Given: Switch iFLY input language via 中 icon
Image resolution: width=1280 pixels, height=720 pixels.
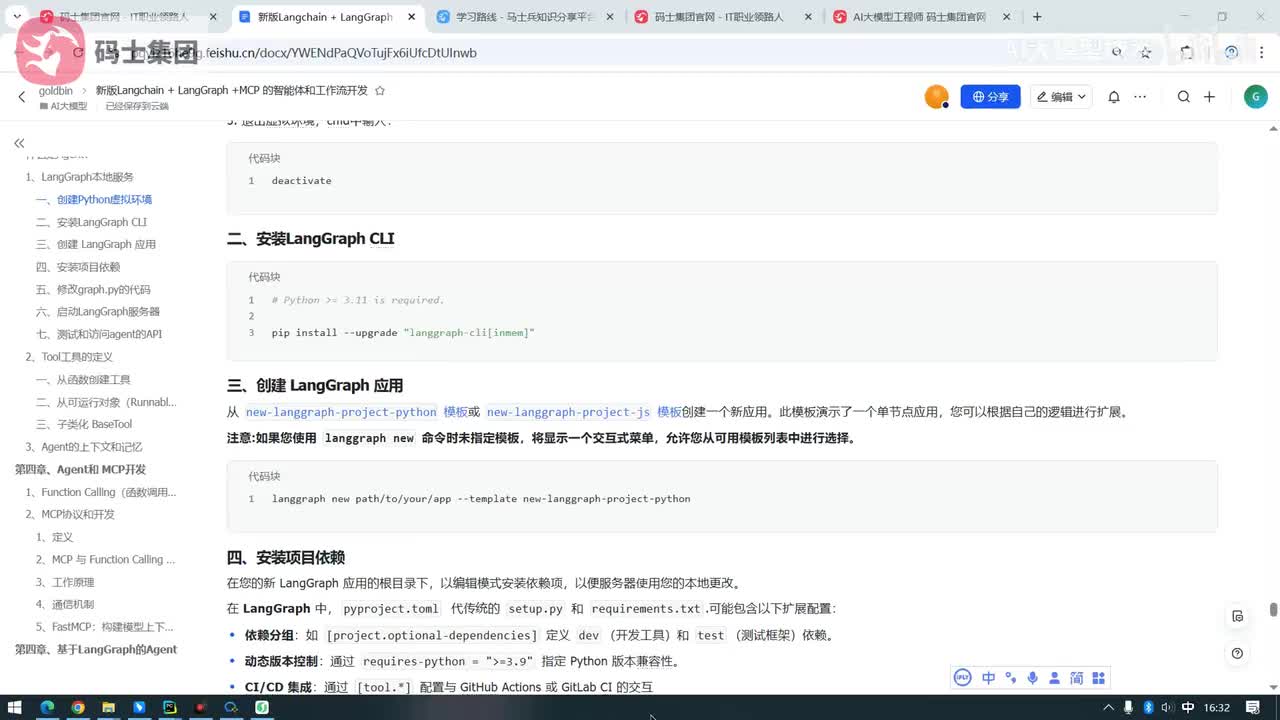Looking at the screenshot, I should click(988, 678).
